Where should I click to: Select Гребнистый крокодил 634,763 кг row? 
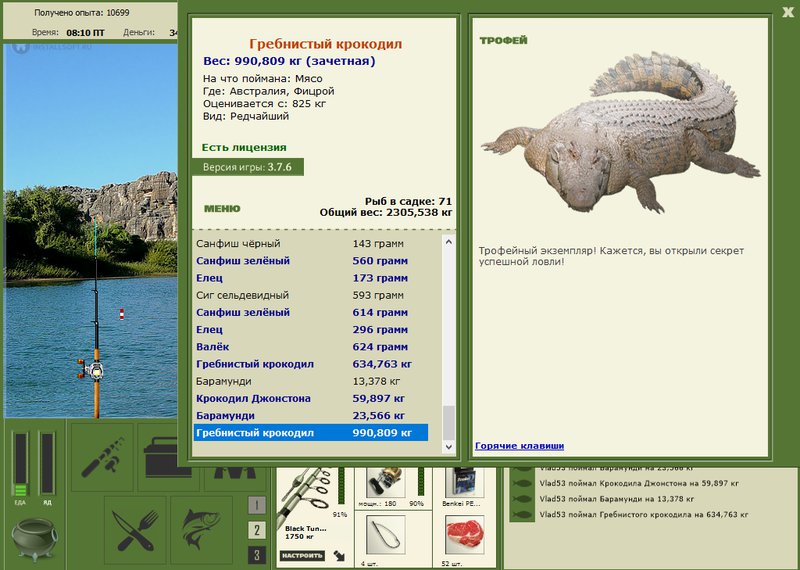point(311,364)
